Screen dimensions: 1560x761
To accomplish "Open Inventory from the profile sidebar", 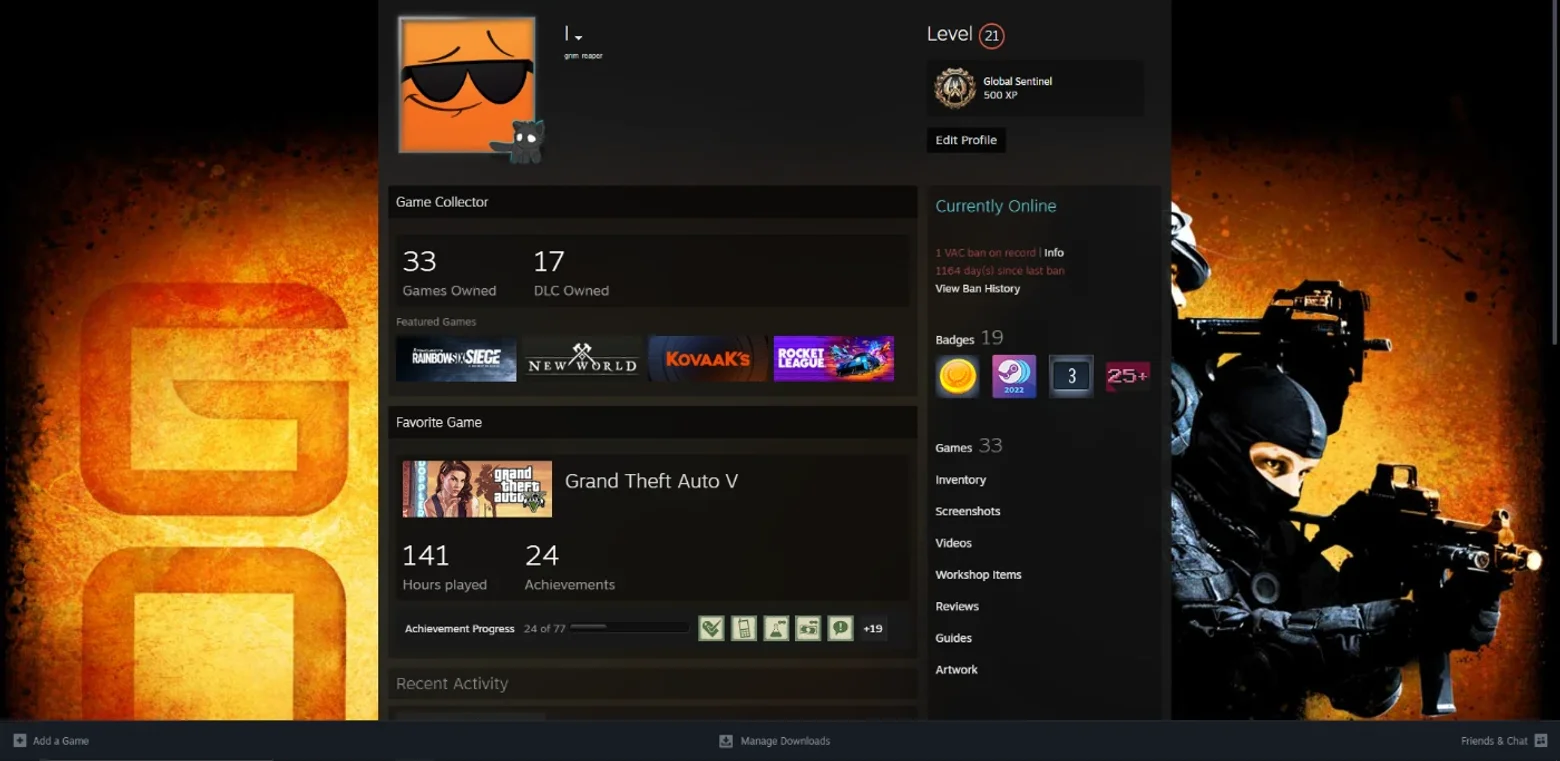I will click(961, 480).
